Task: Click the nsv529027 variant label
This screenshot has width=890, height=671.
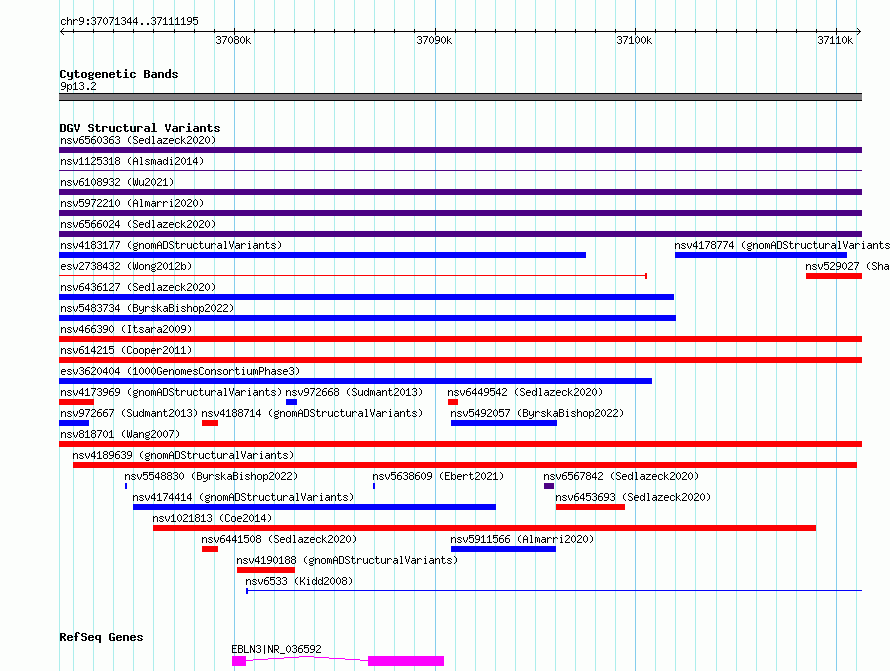Action: point(847,266)
